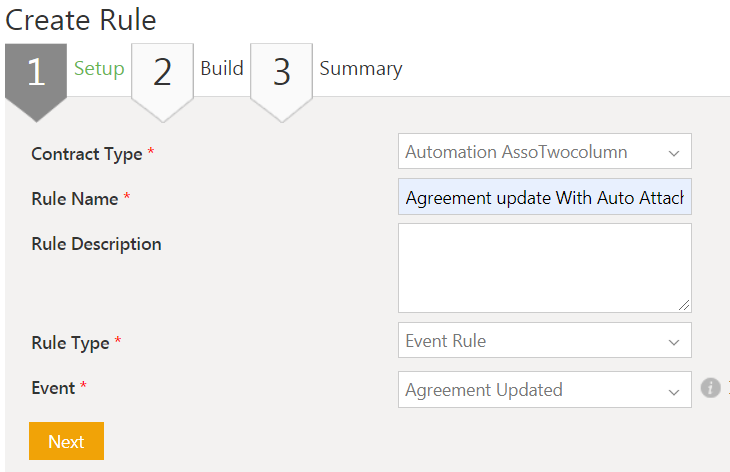This screenshot has width=730, height=472.
Task: Expand the Rule Type dropdown showing Event Rule
Action: (544, 341)
